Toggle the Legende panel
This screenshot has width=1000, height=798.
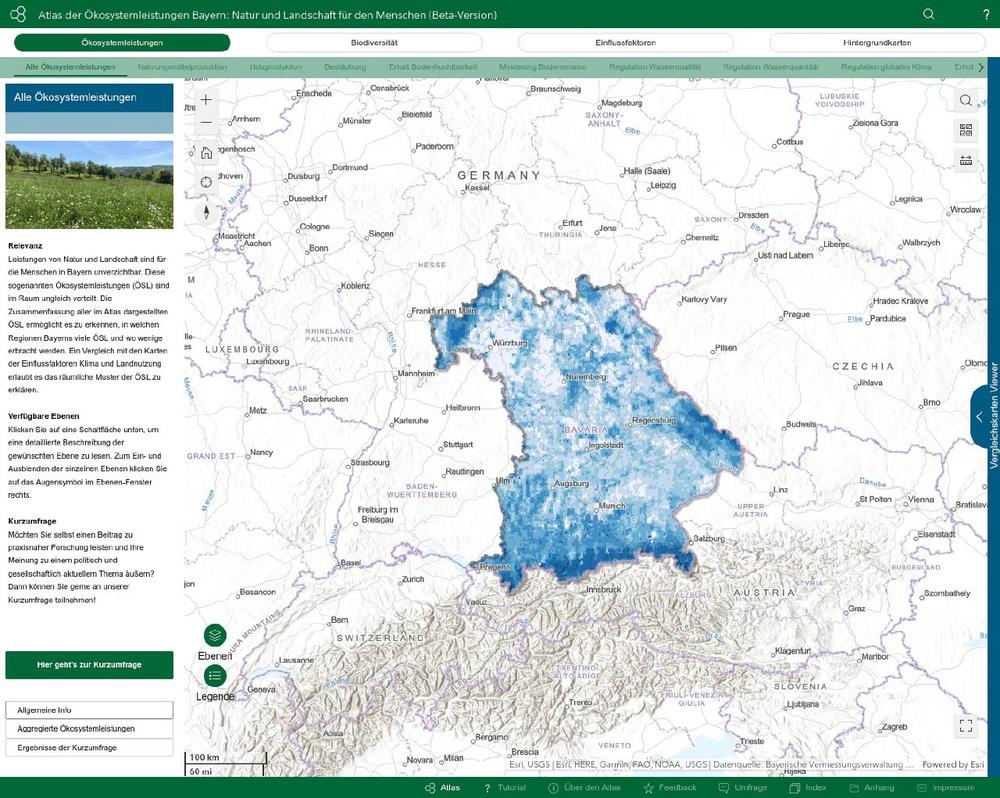pyautogui.click(x=215, y=676)
